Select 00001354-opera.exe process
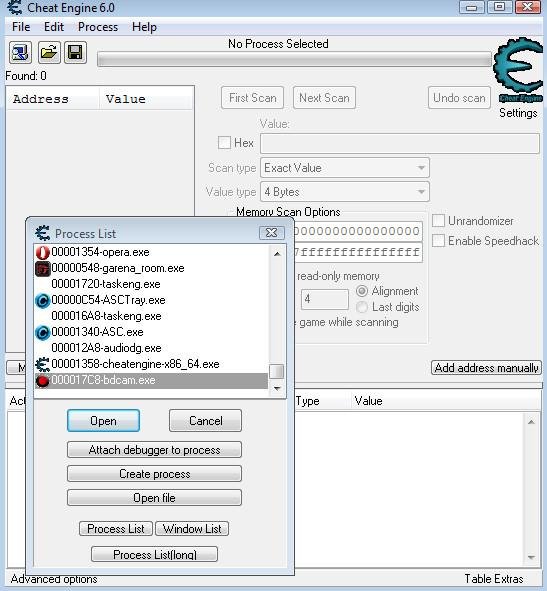 [152, 252]
